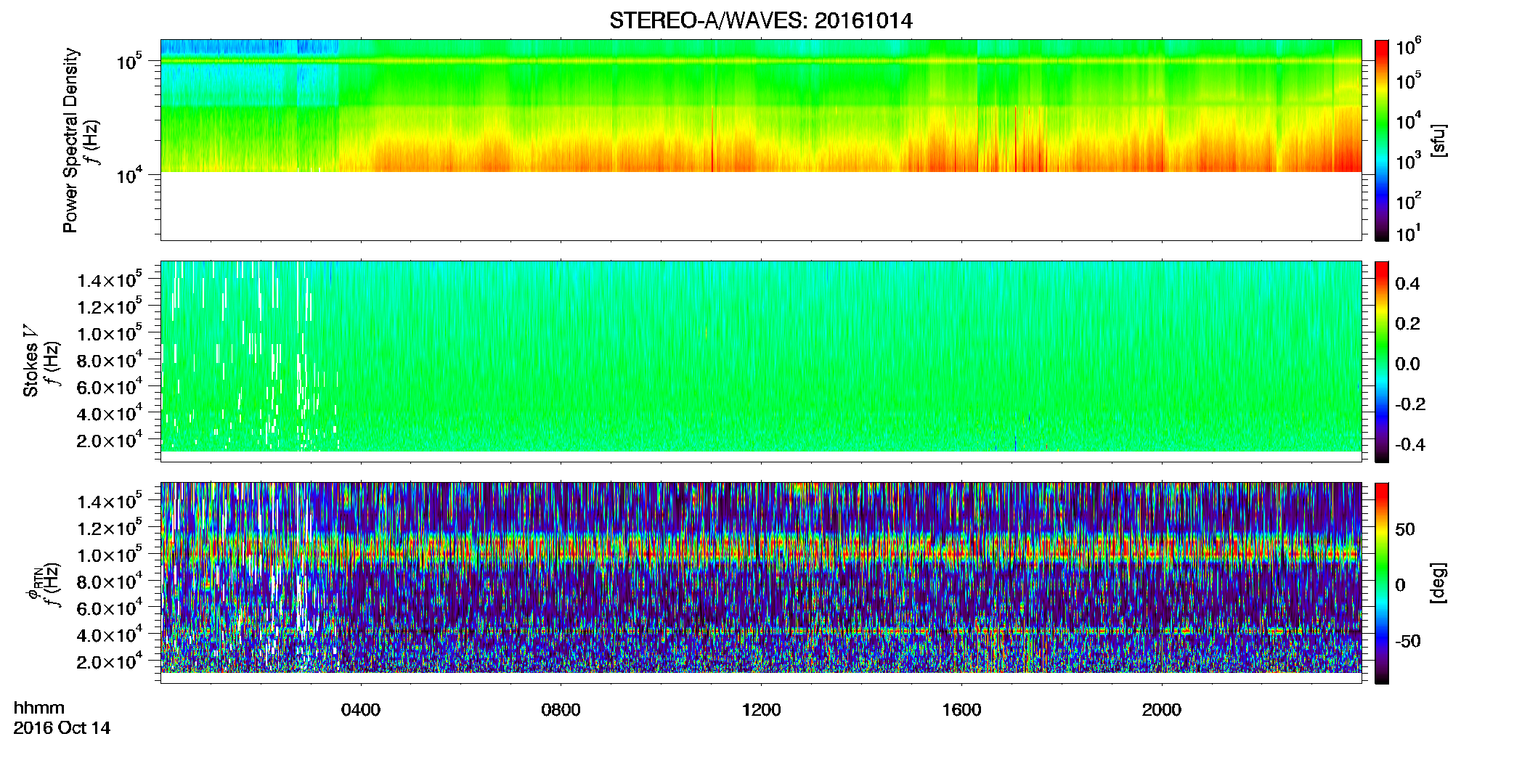This screenshot has height=784, width=1522.
Task: Click the [sfu] colorbar unit label
Action: pos(1438,140)
